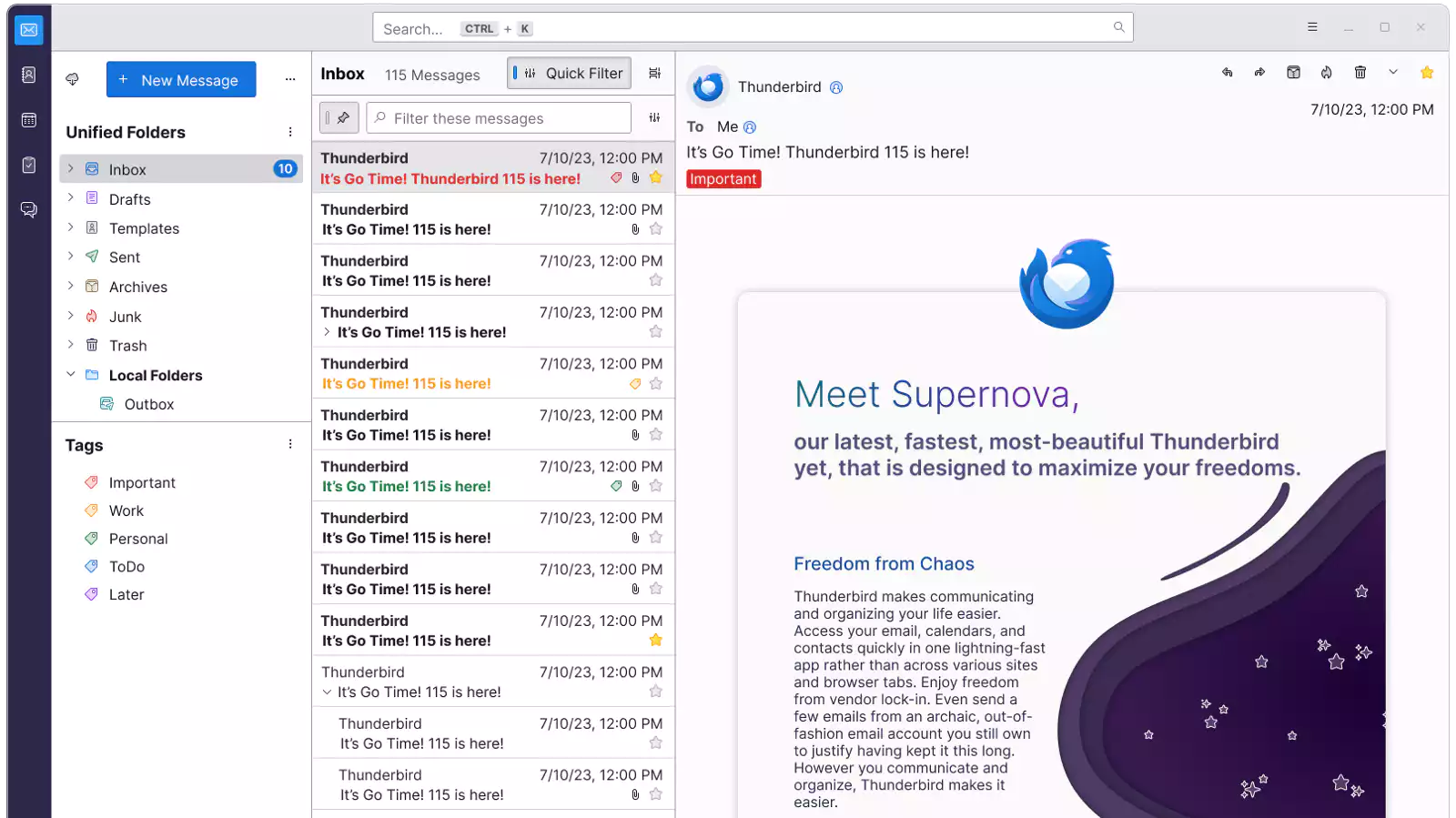The height and width of the screenshot is (818, 1456).
Task: Star the collapsed thread message row
Action: [x=656, y=332]
